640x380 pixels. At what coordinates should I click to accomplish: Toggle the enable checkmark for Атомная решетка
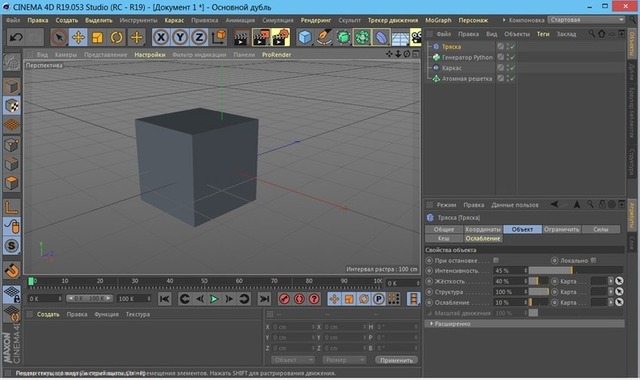click(513, 78)
